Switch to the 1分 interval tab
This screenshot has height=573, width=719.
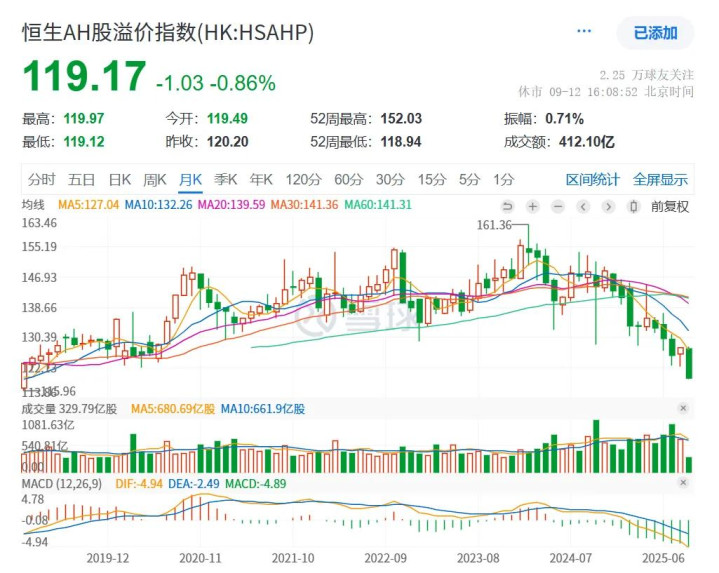point(503,179)
